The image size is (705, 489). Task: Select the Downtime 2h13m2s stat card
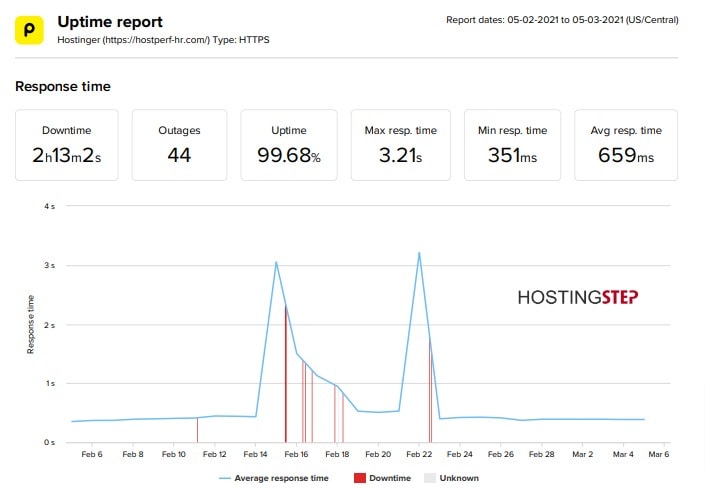(67, 145)
